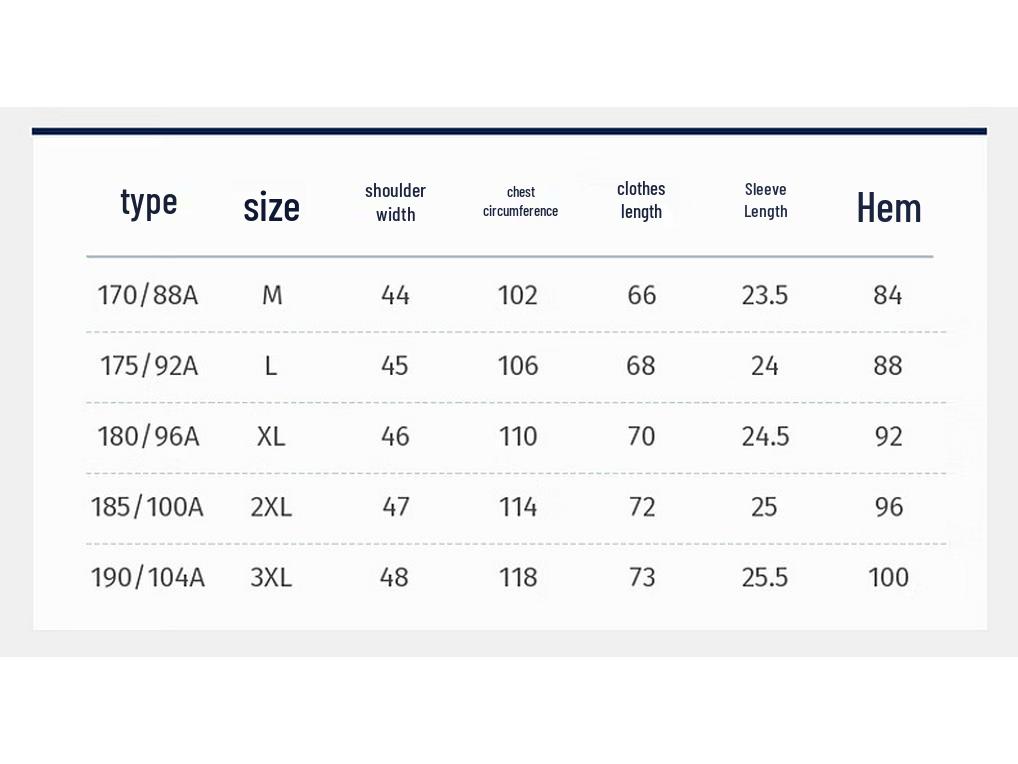
Task: Click the 'chest circumference' header
Action: pyautogui.click(x=521, y=202)
